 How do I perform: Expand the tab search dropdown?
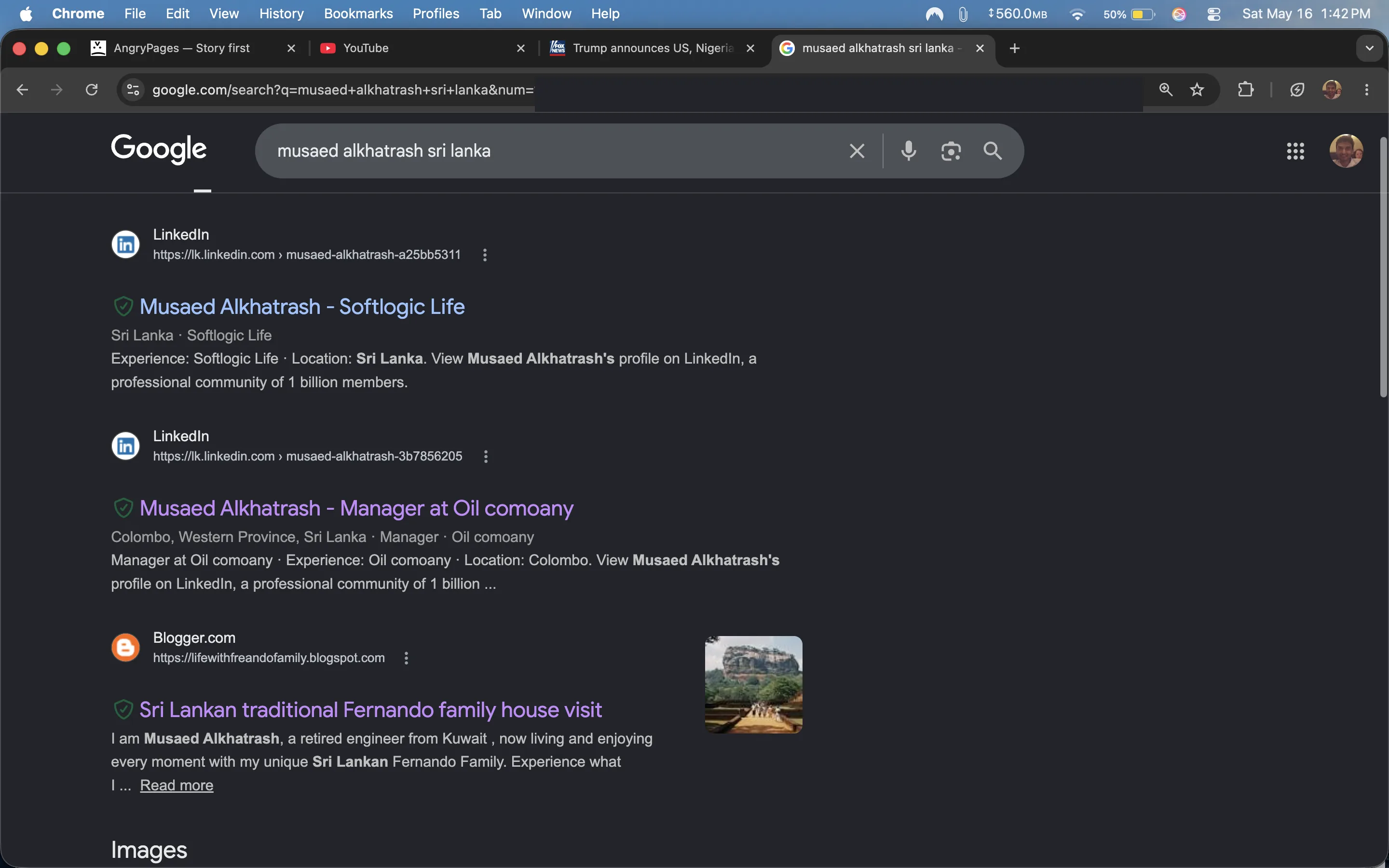(x=1370, y=48)
